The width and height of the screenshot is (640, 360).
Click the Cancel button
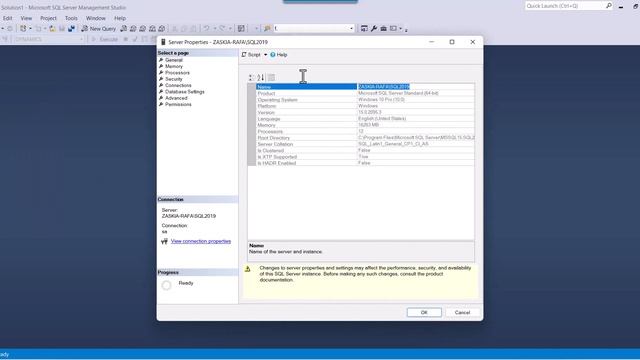(x=462, y=312)
